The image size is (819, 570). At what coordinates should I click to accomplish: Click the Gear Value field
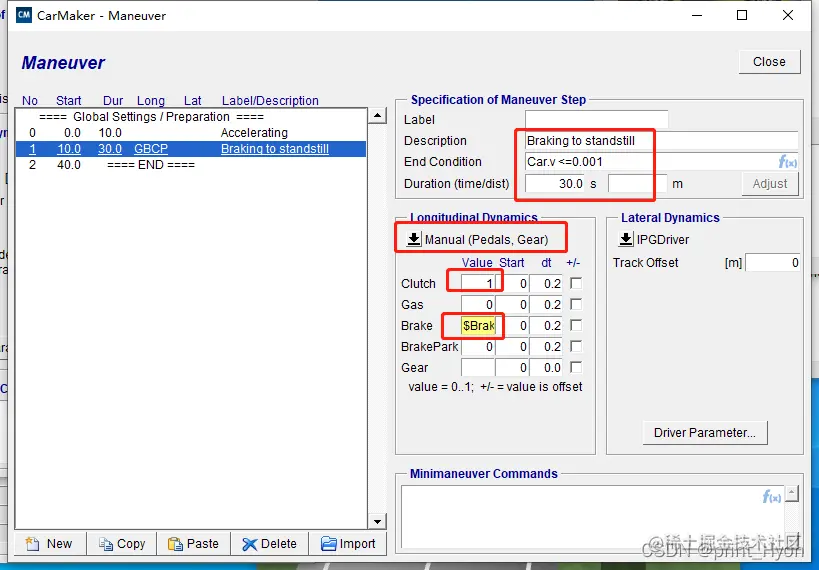(478, 367)
